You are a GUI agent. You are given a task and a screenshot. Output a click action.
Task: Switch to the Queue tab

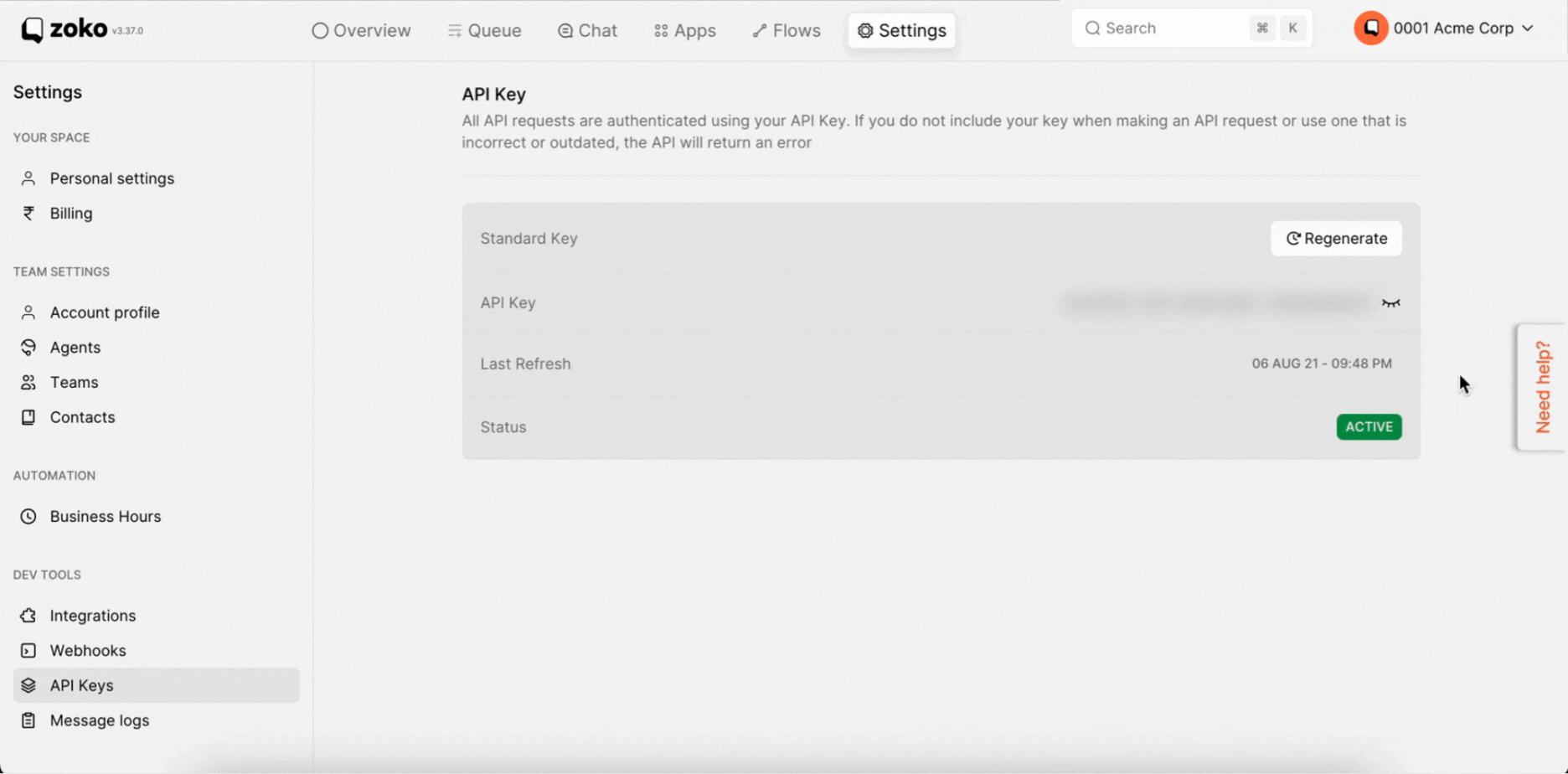coord(484,31)
